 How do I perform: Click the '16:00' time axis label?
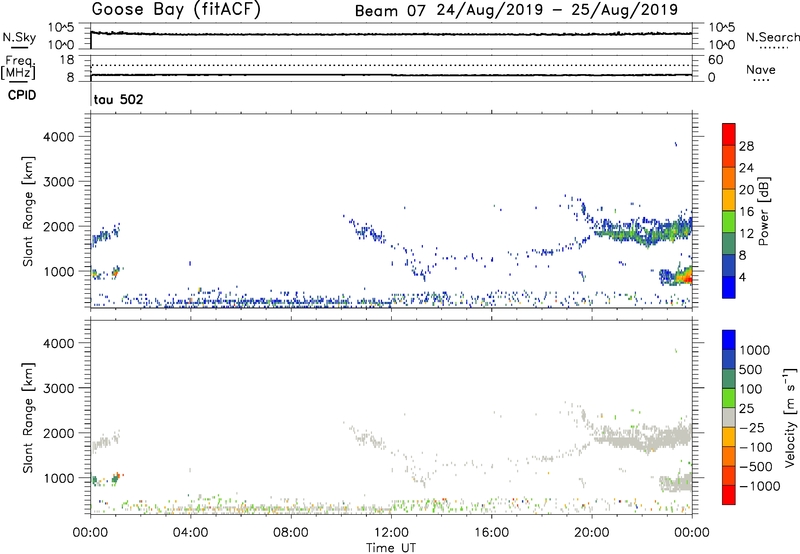[x=491, y=533]
